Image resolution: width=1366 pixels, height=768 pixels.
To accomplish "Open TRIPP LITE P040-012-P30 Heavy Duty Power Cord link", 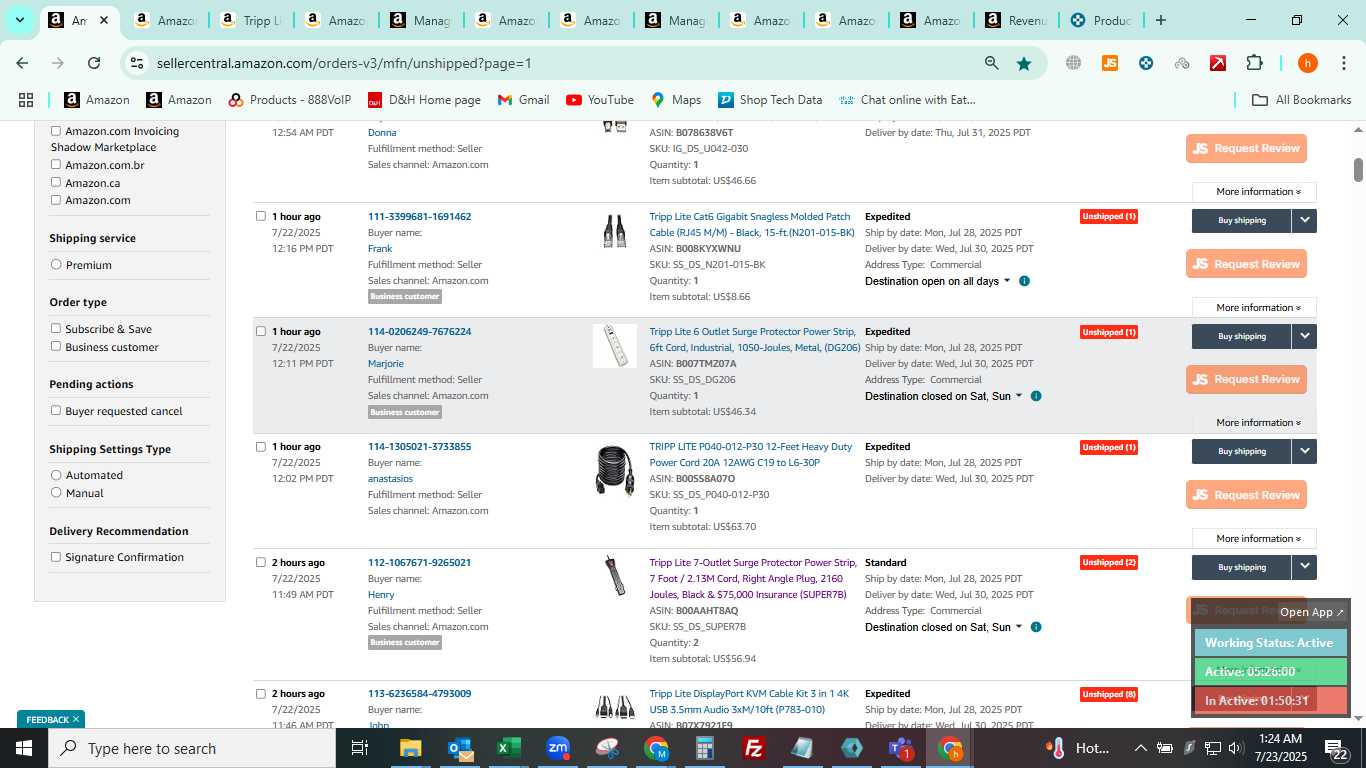I will point(751,455).
